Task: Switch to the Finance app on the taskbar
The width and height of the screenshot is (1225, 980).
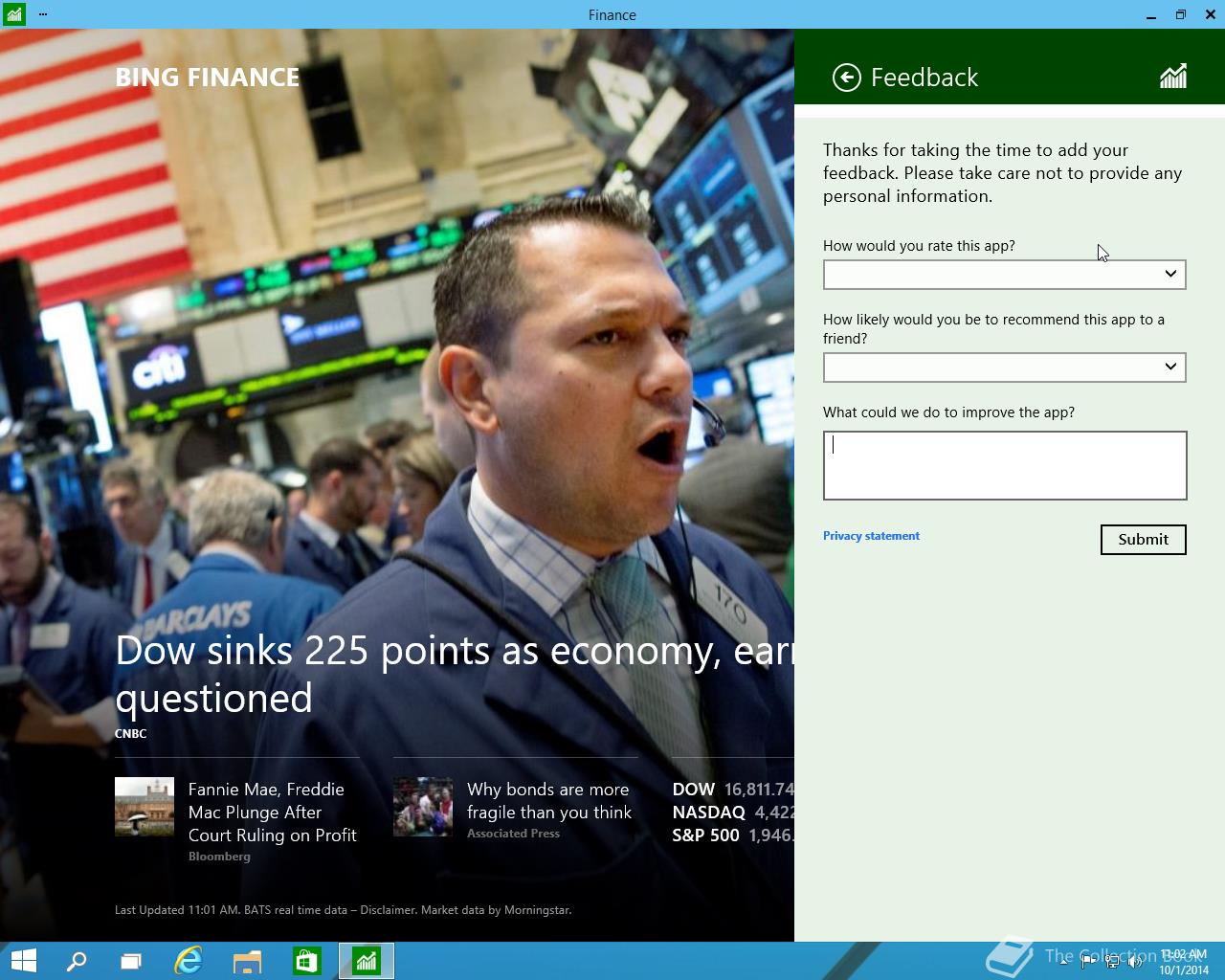Action: (x=367, y=961)
